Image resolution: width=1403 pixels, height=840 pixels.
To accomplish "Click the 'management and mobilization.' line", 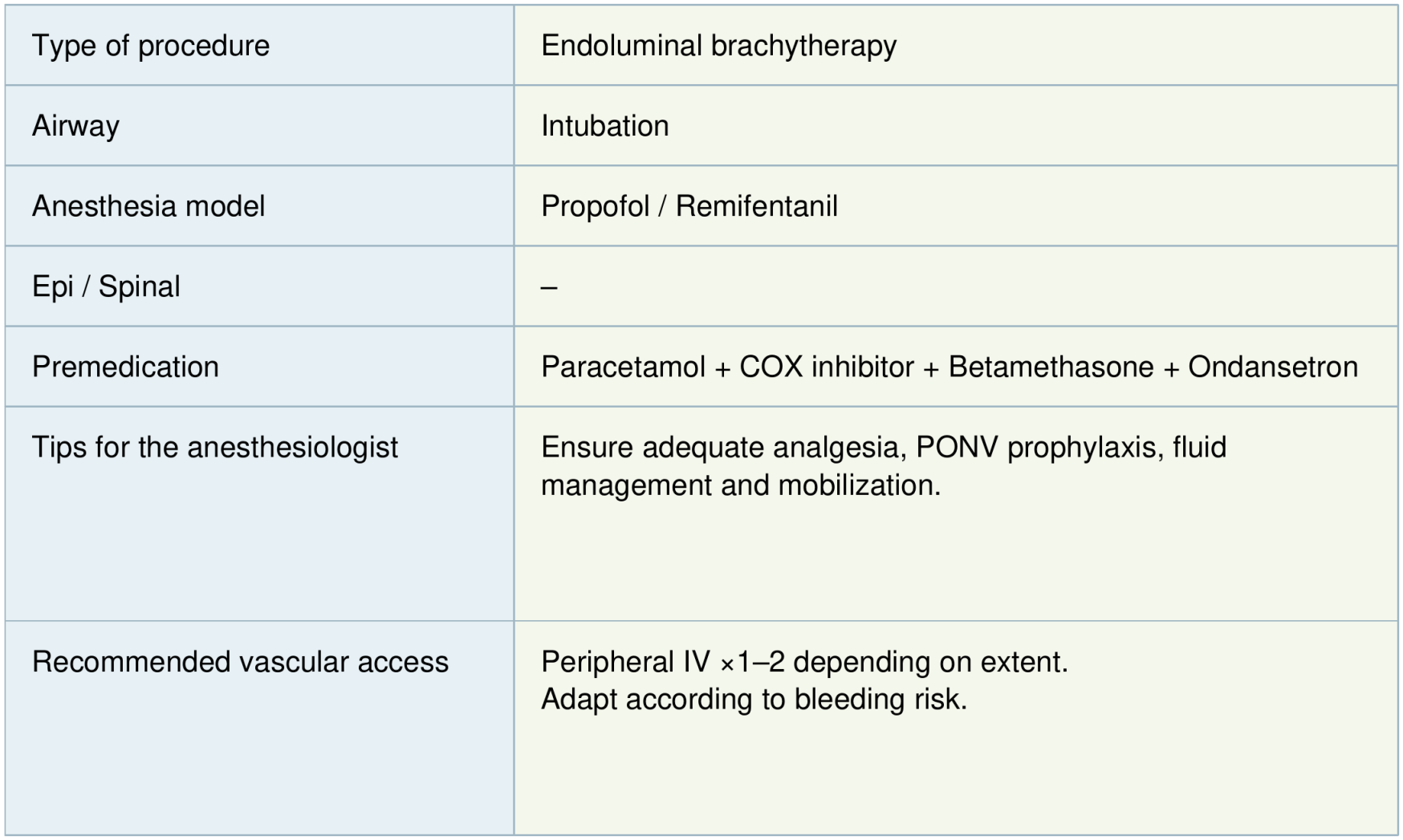I will click(740, 485).
